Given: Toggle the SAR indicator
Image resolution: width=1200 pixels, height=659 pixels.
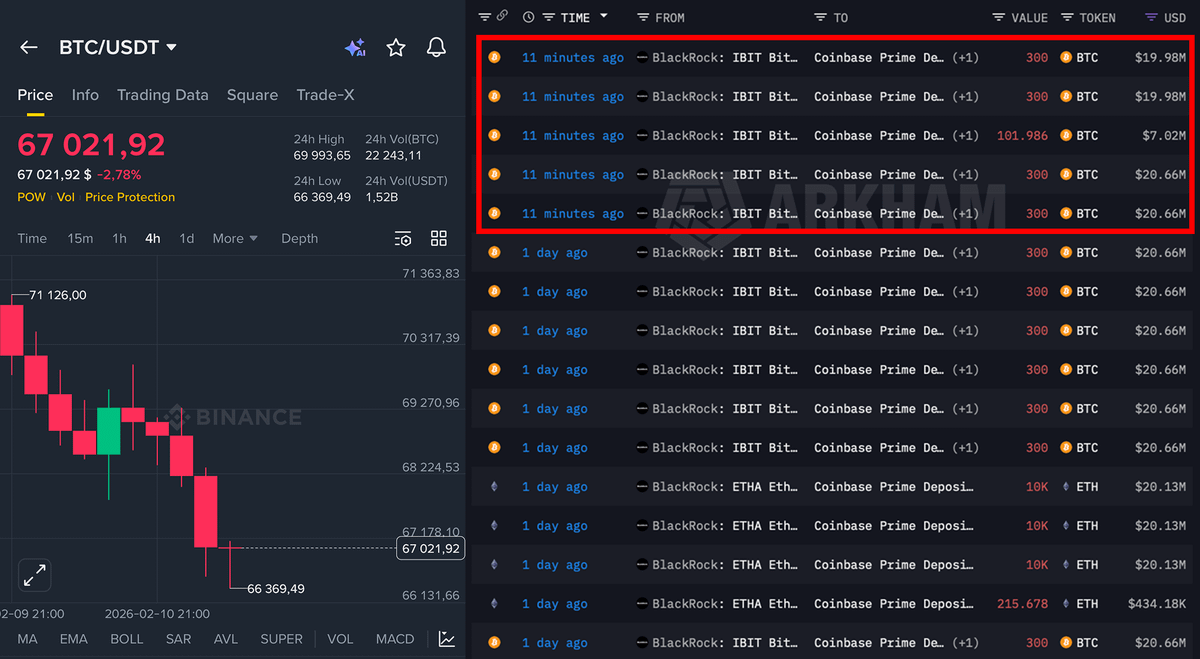Looking at the screenshot, I should [x=178, y=639].
